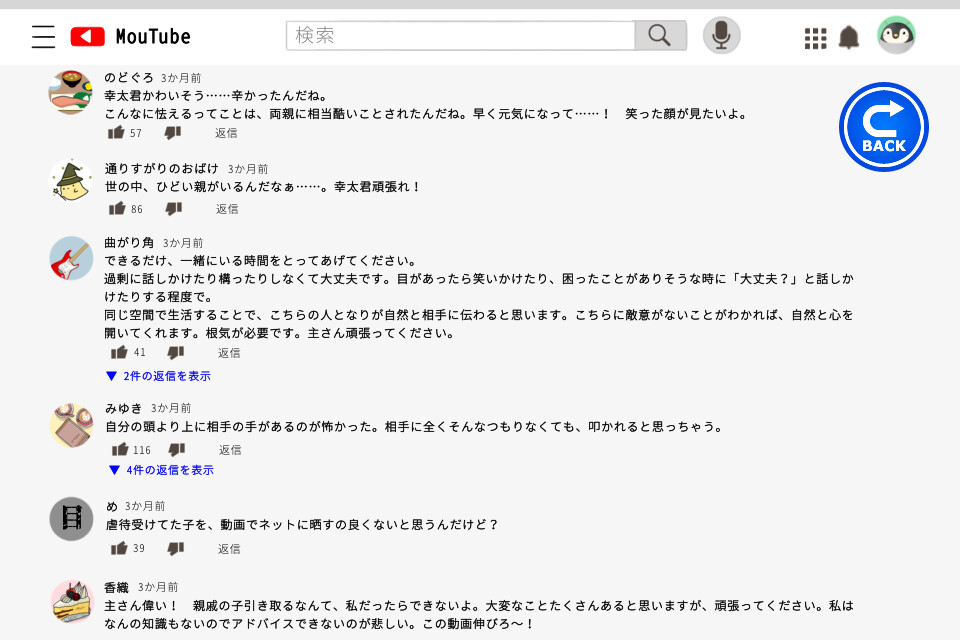Open the notifications bell
The height and width of the screenshot is (640, 960).
pos(849,38)
